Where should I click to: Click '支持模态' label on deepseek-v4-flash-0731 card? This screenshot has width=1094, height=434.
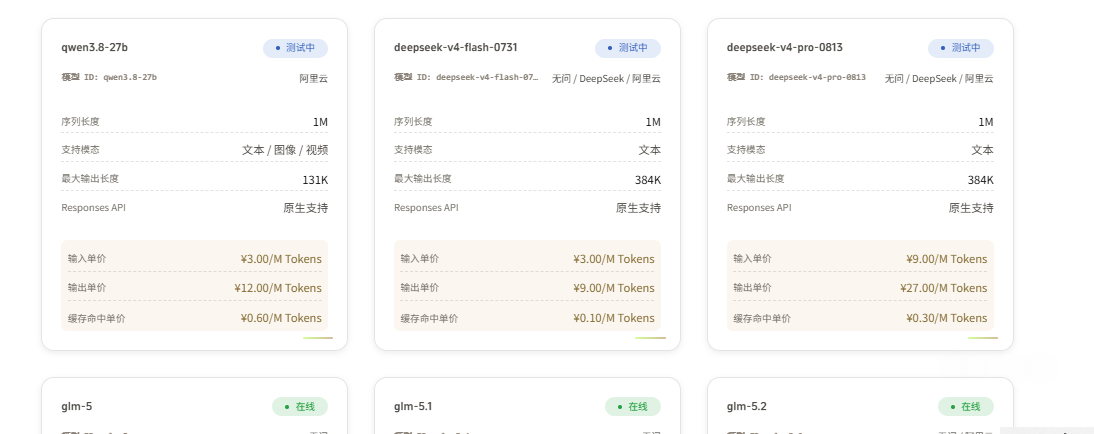tap(413, 149)
